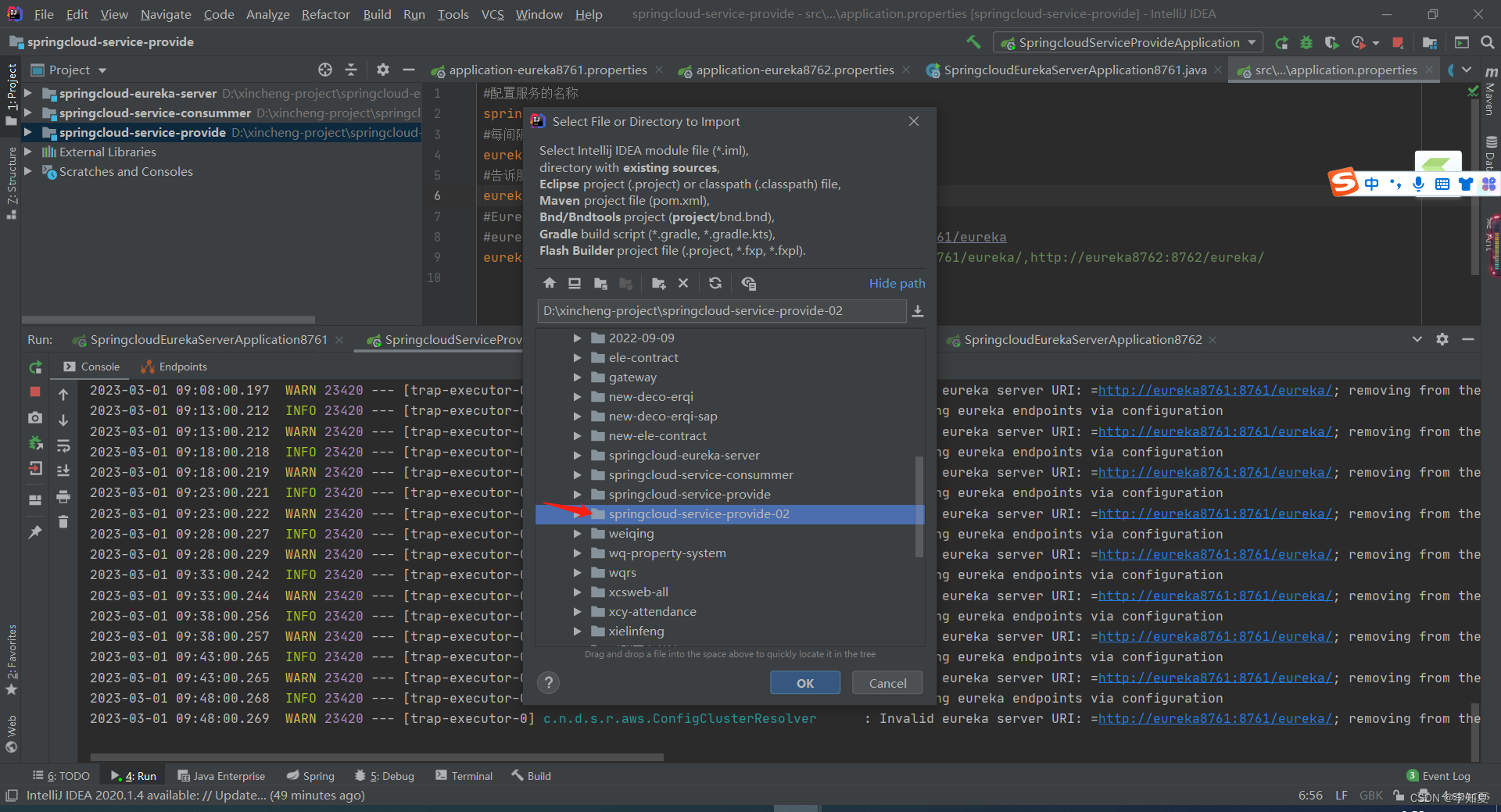The height and width of the screenshot is (812, 1501).
Task: Open eureka8761 URL link in first log line
Action: pyautogui.click(x=1215, y=390)
